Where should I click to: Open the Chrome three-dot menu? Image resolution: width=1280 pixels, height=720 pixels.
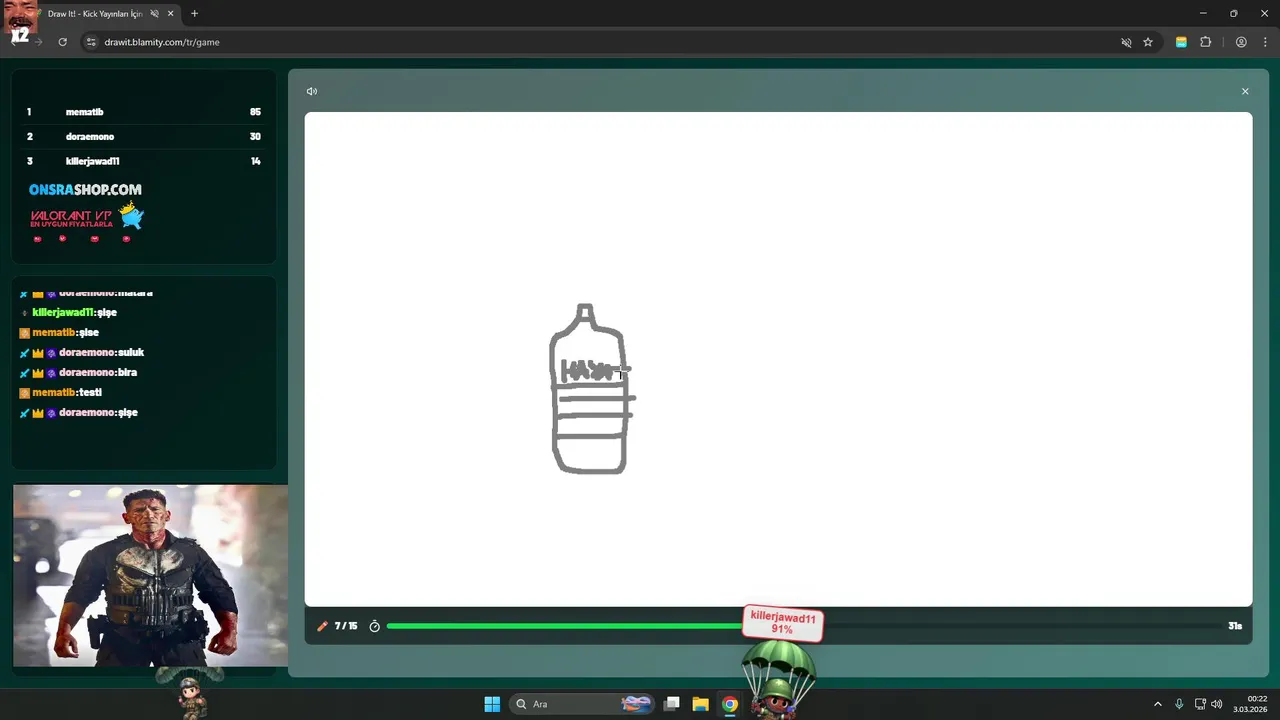(1264, 42)
